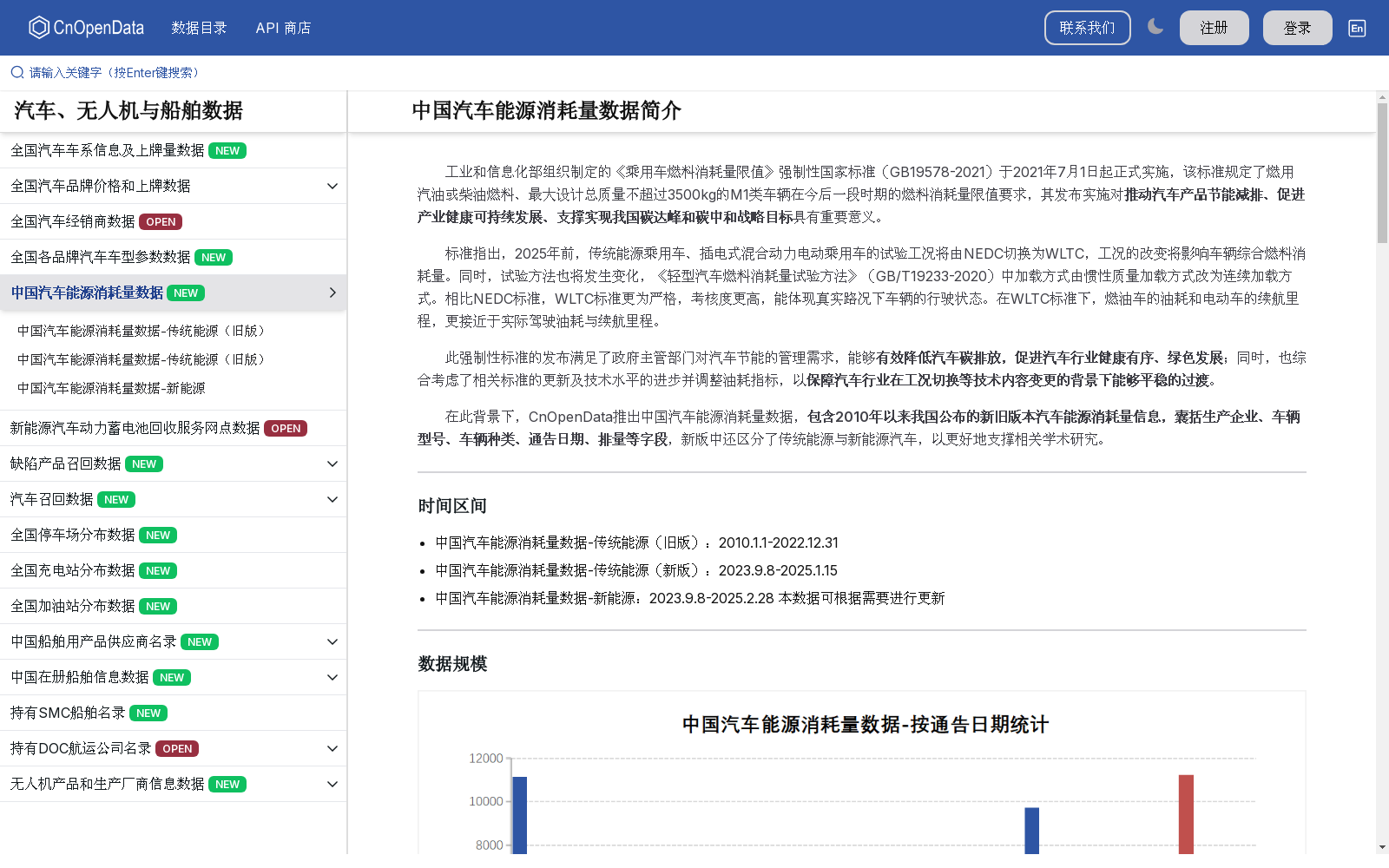Click the page vertical scrollbar thumb

tap(1382, 173)
